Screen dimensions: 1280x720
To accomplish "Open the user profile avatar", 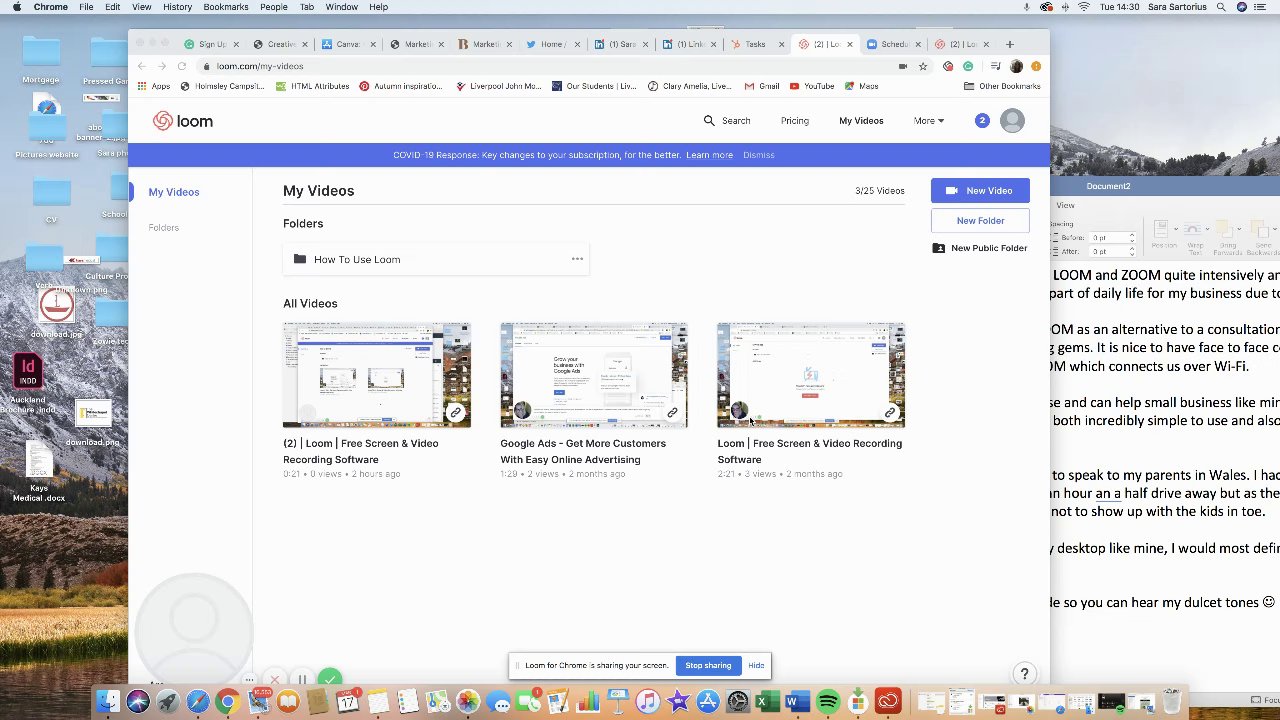I will [x=1012, y=121].
